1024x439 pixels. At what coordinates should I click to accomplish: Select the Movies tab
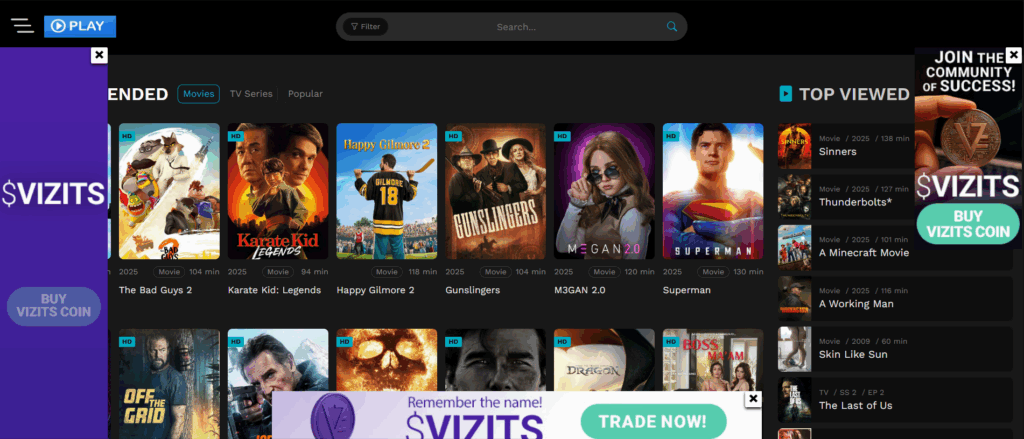pos(198,94)
